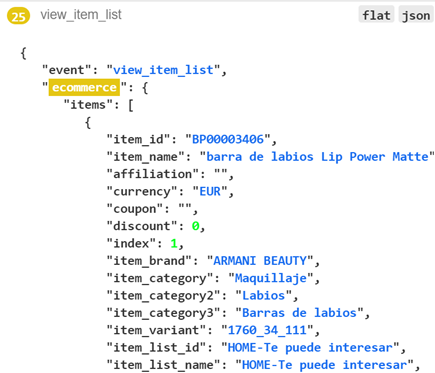Click the item_category3 value Barras de labios
Viewport: 435px width, 373px height.
click(299, 313)
